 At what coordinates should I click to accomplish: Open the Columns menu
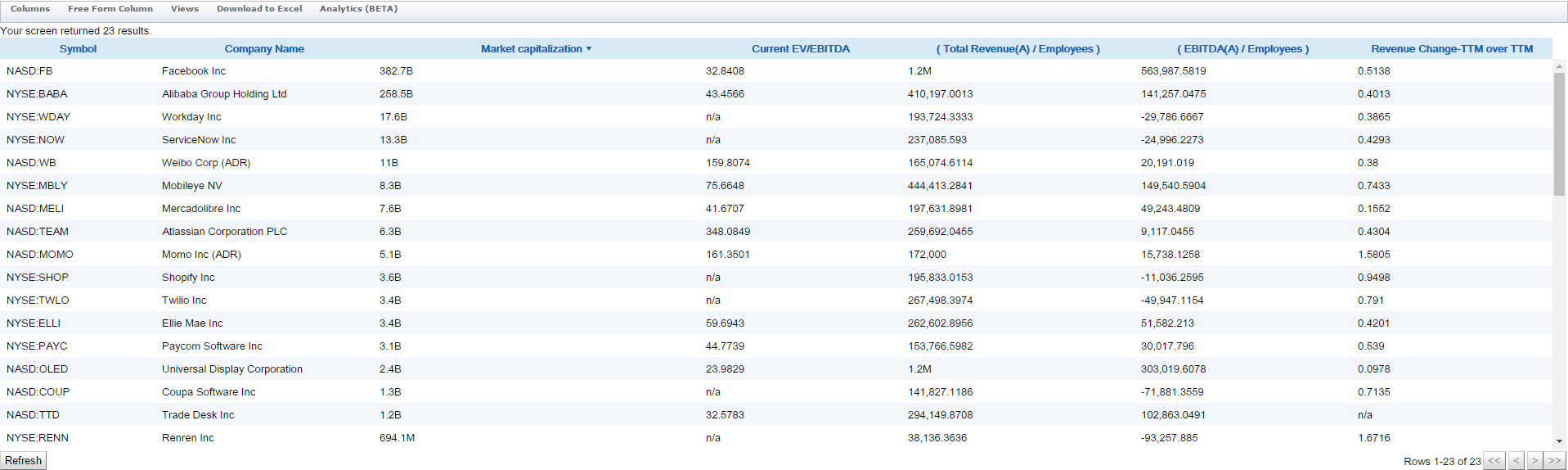(x=30, y=9)
